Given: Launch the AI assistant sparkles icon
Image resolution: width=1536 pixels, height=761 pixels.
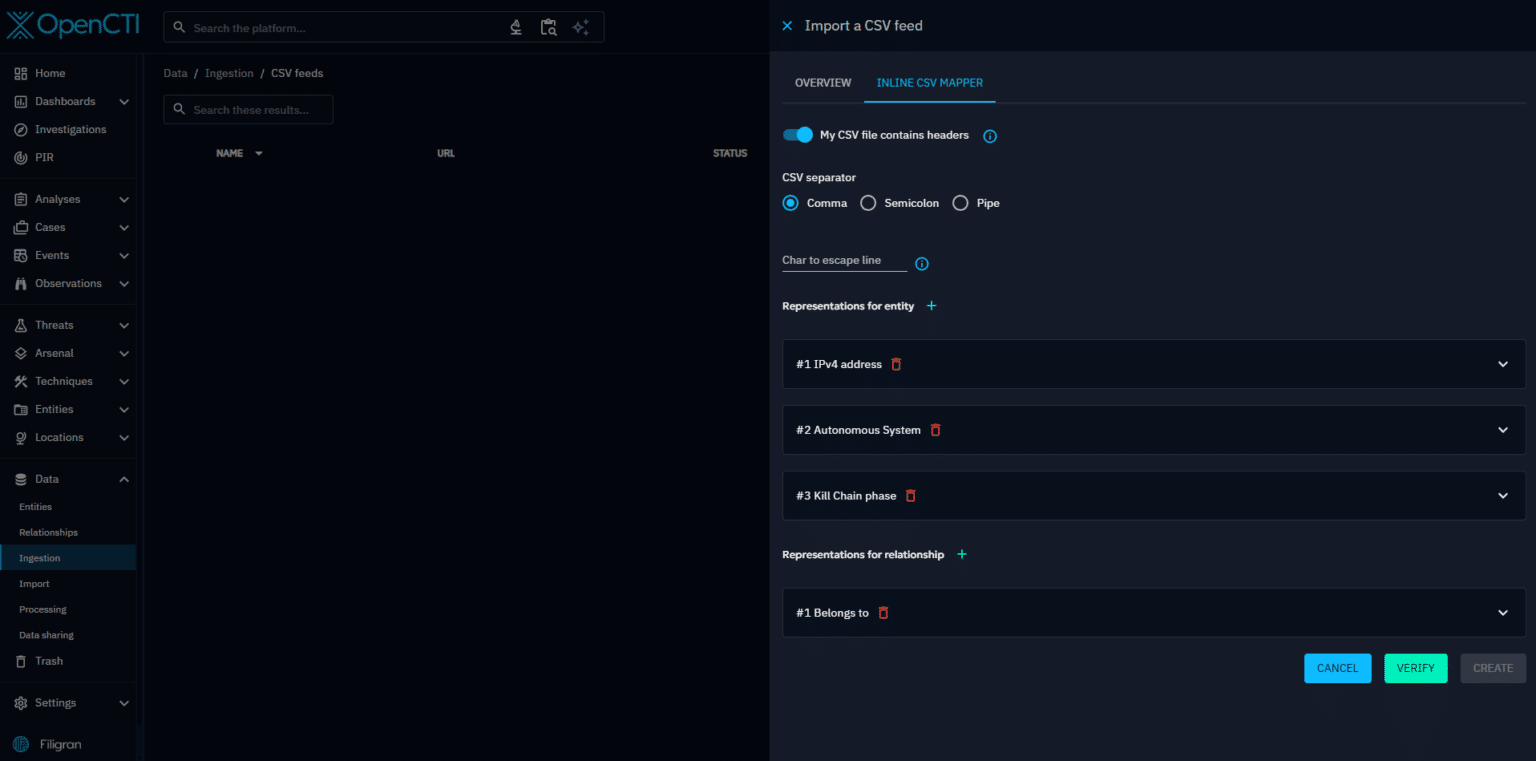Looking at the screenshot, I should click(x=581, y=27).
